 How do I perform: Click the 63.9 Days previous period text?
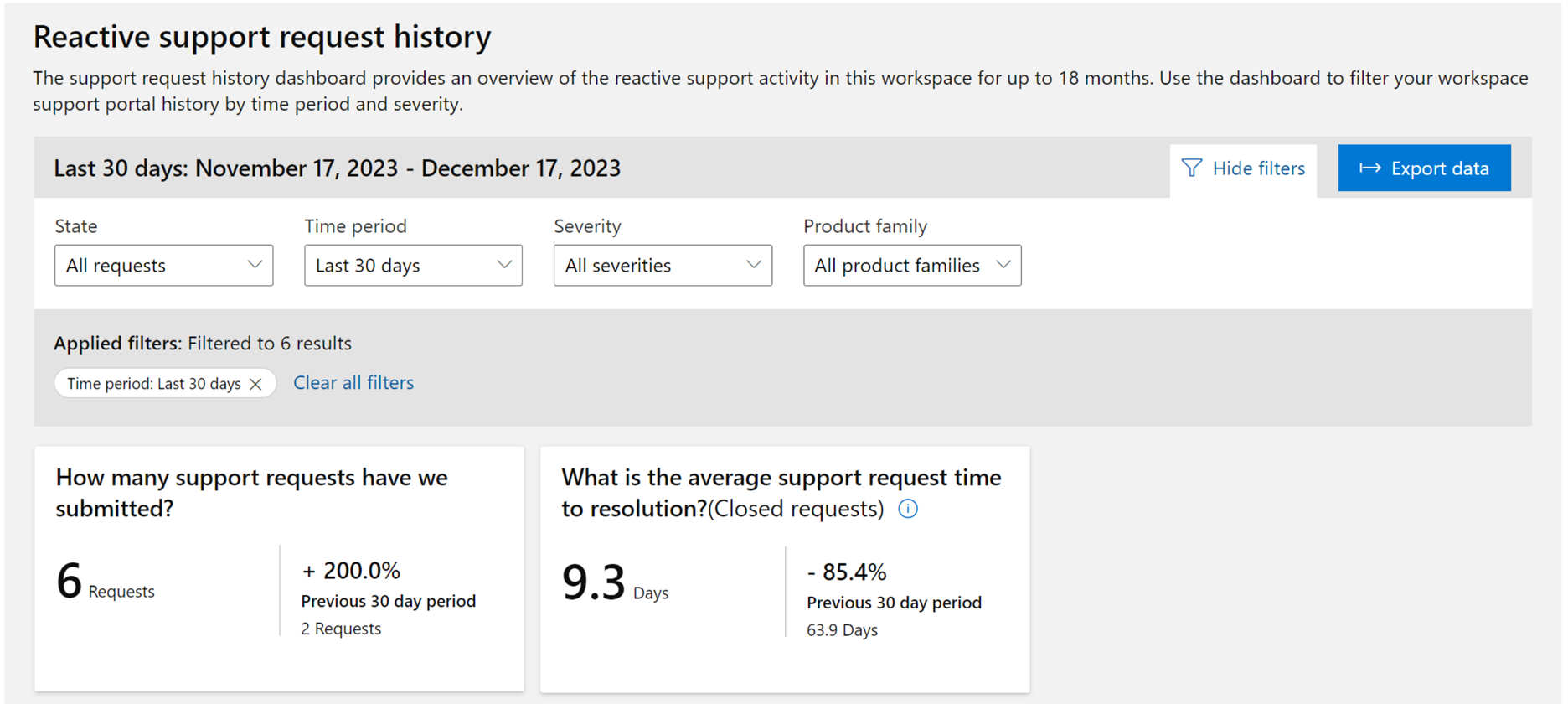pos(842,630)
